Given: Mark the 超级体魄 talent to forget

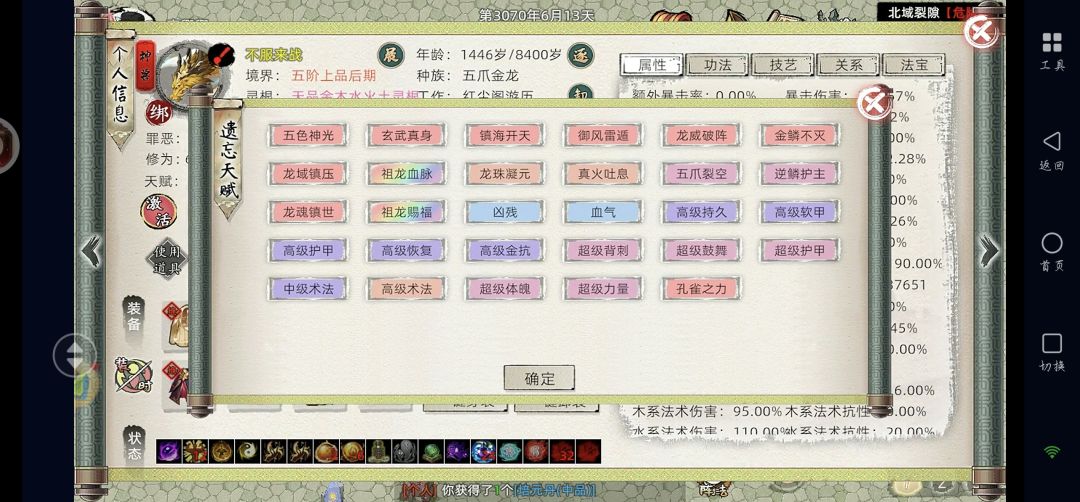Looking at the screenshot, I should pyautogui.click(x=504, y=289).
